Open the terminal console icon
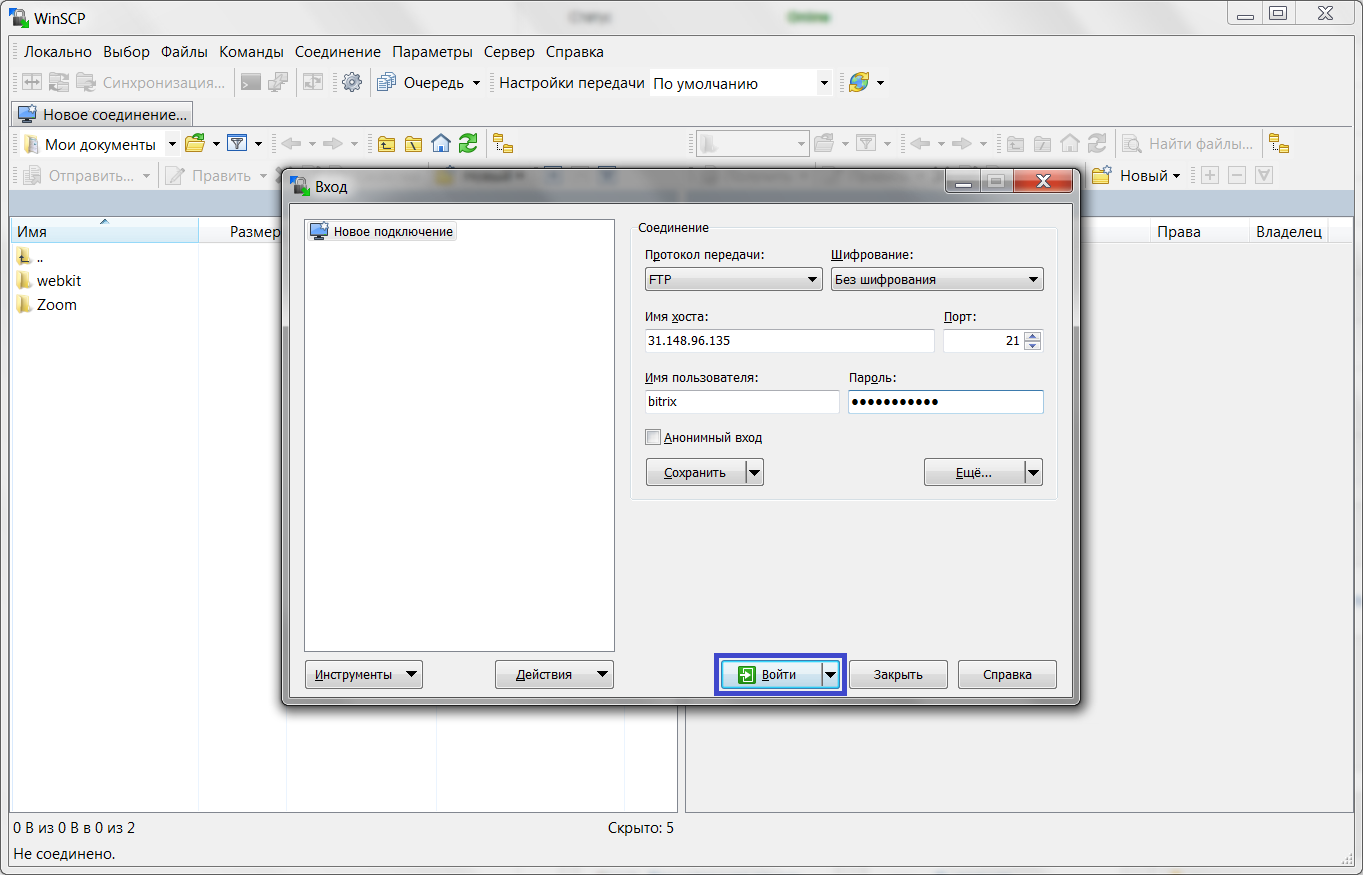 (x=251, y=83)
